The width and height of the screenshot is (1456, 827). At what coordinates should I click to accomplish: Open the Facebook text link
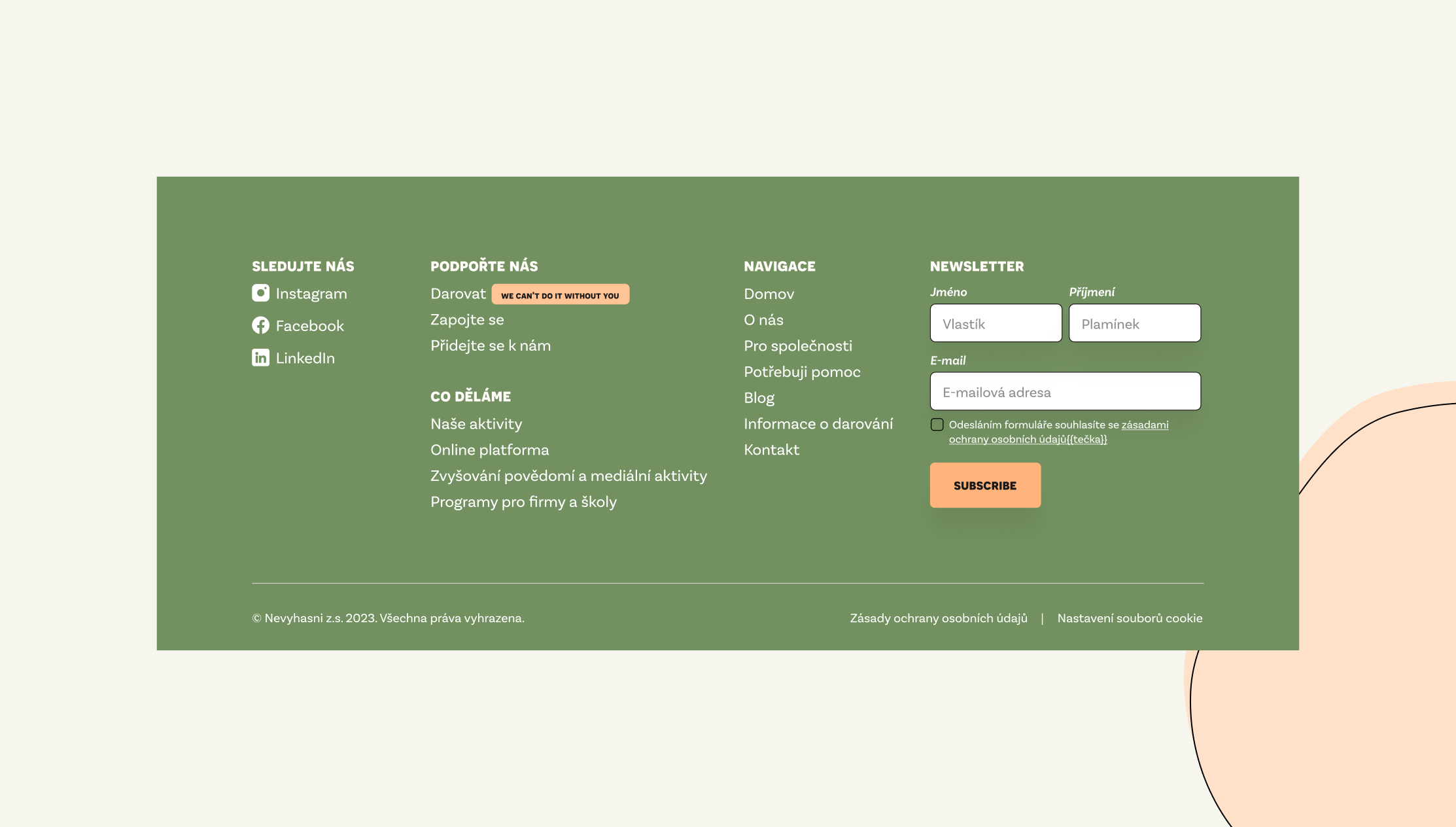tap(309, 326)
